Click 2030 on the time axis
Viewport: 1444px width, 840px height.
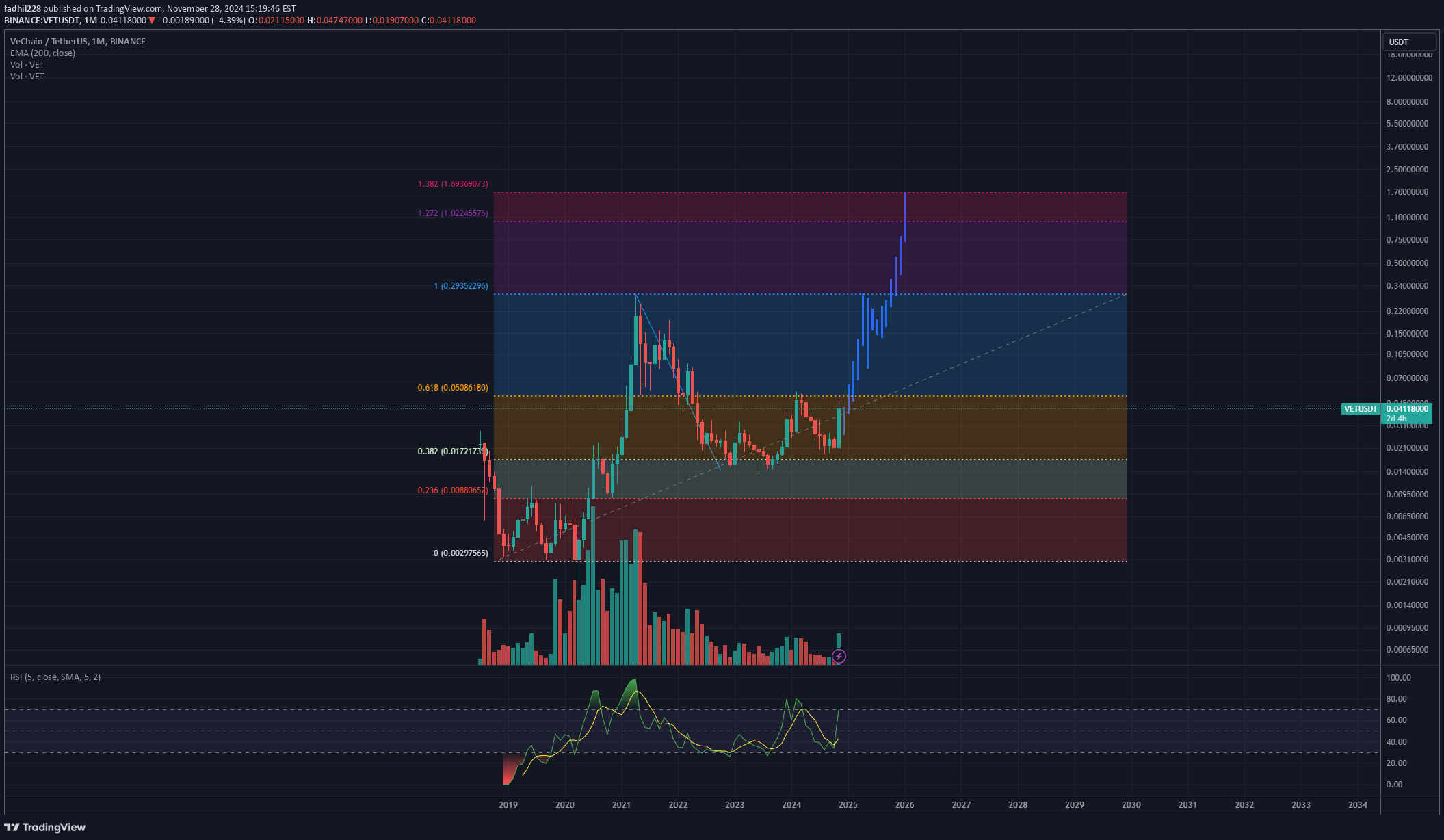pyautogui.click(x=1131, y=805)
